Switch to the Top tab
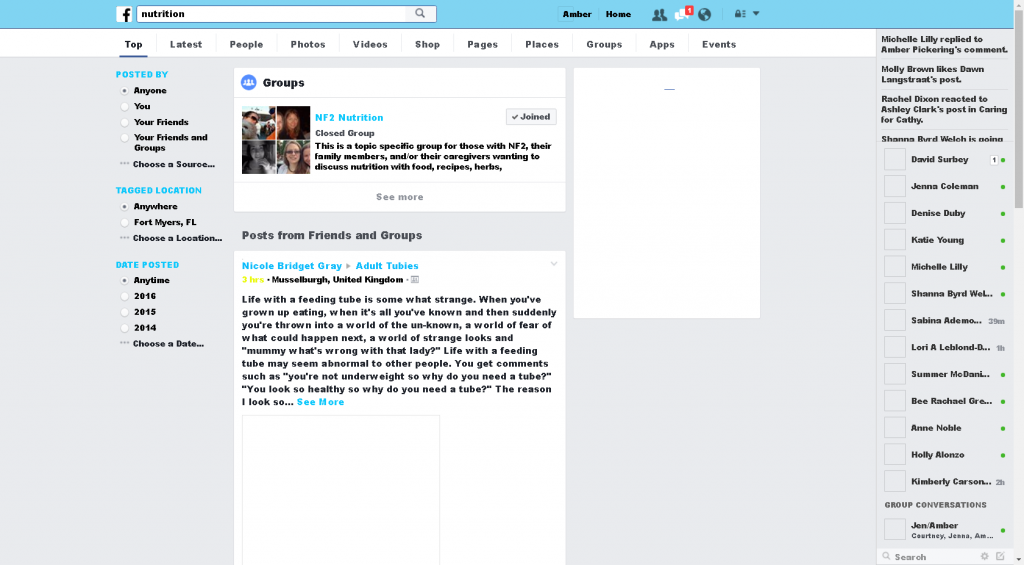The height and width of the screenshot is (565, 1024). click(x=133, y=44)
